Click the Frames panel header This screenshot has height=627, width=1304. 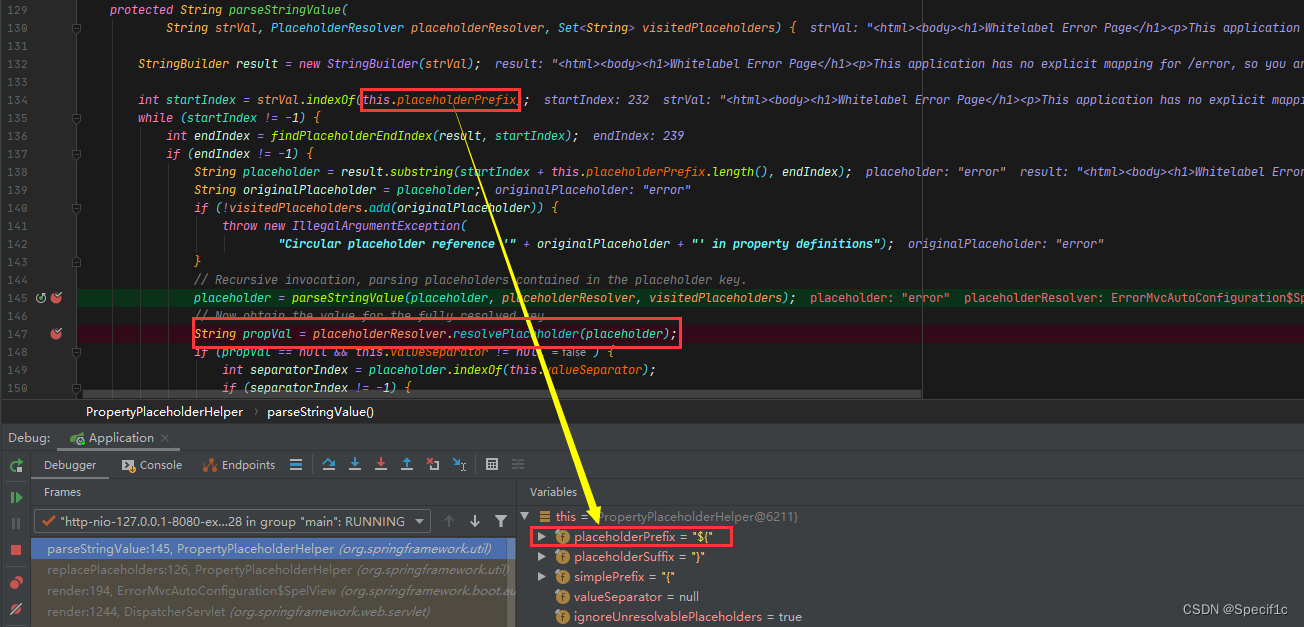[63, 492]
